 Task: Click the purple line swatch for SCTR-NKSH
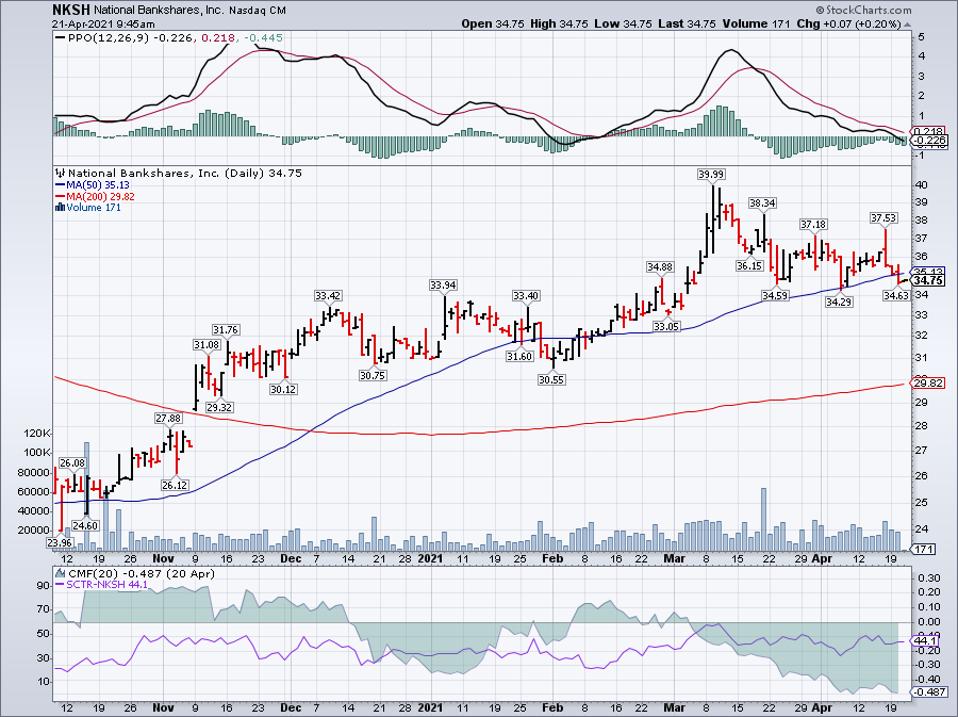[60, 585]
